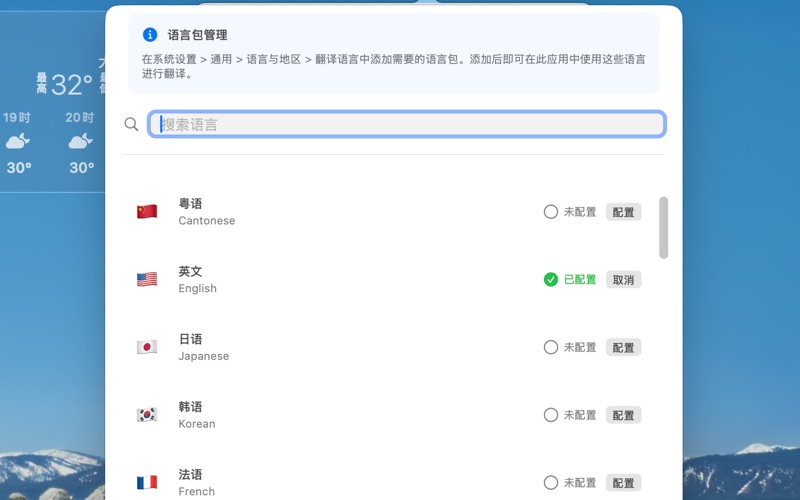Image resolution: width=800 pixels, height=500 pixels.
Task: Toggle the 未配置 radio for French
Action: tap(551, 483)
